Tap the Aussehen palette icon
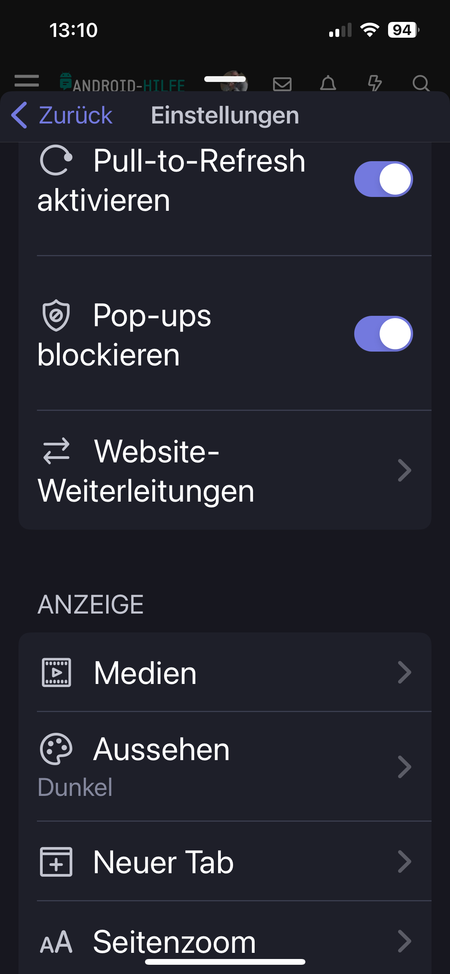The width and height of the screenshot is (450, 974). [x=56, y=749]
